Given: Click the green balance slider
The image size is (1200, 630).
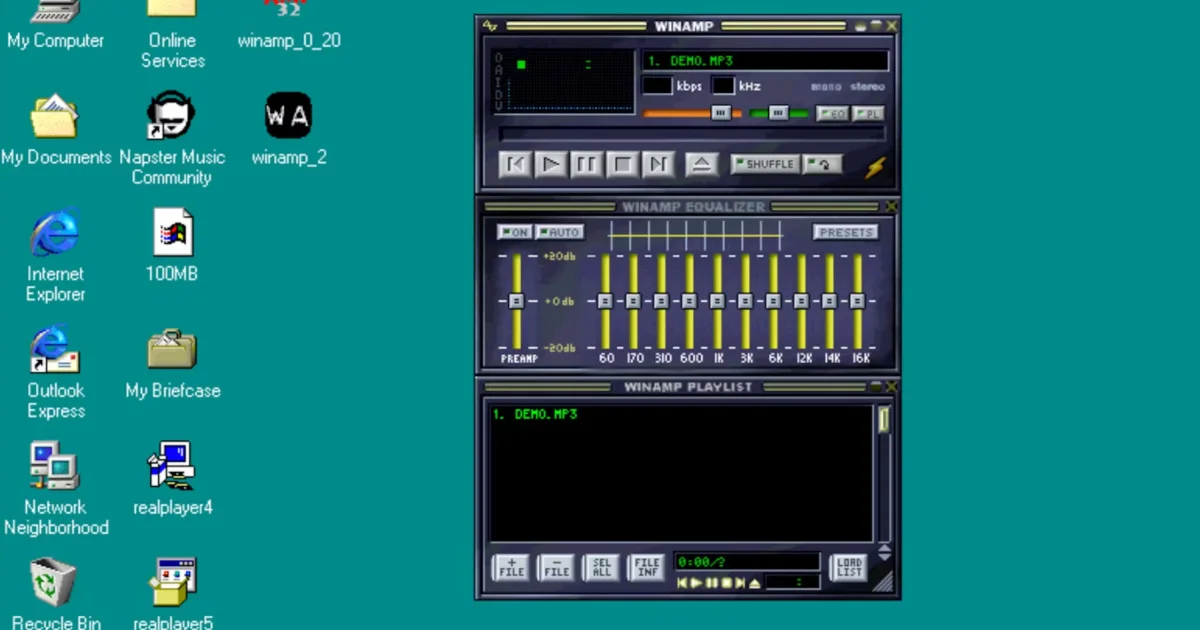Looking at the screenshot, I should coord(779,113).
